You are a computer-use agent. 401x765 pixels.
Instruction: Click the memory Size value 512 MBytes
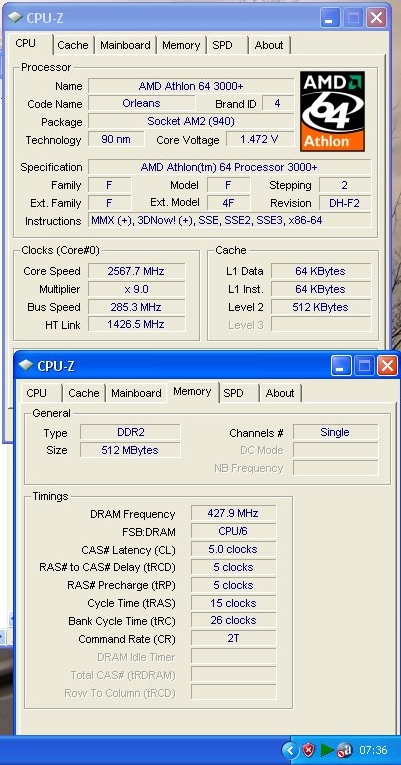coord(130,450)
